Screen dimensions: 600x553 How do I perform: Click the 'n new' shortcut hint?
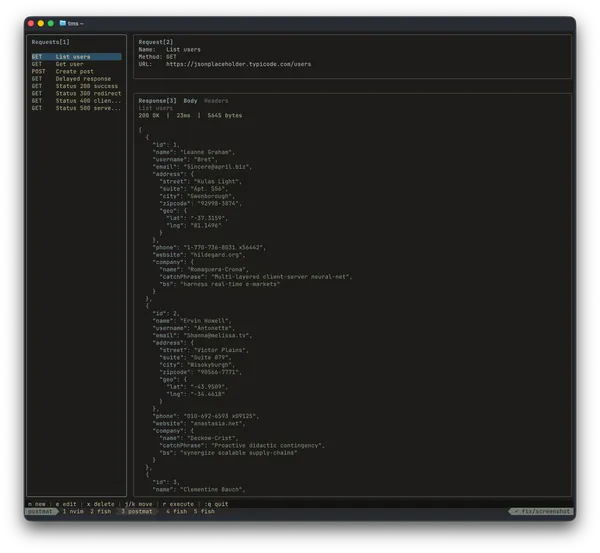point(36,504)
